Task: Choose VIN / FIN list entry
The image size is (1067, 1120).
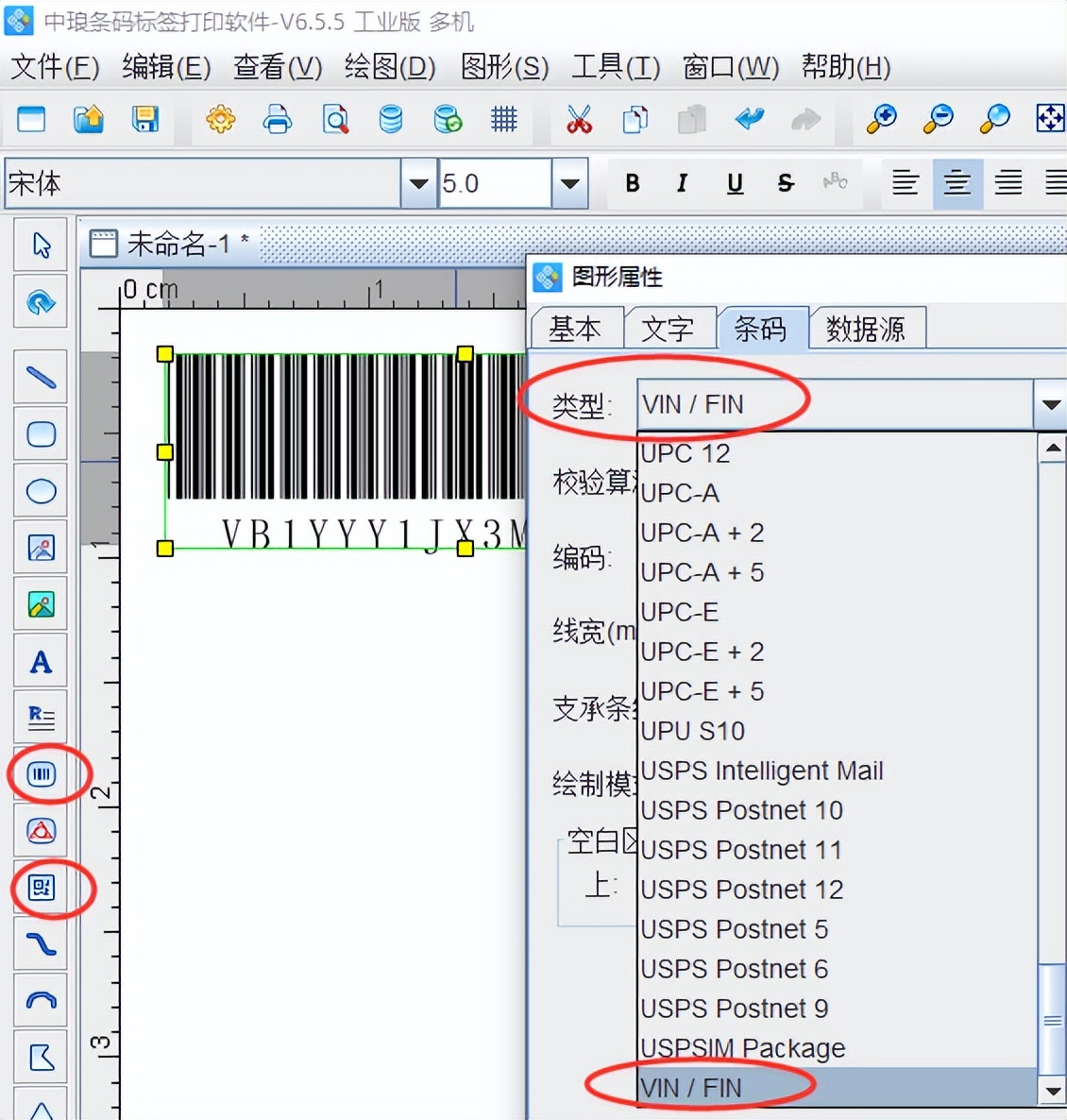Action: click(836, 1087)
